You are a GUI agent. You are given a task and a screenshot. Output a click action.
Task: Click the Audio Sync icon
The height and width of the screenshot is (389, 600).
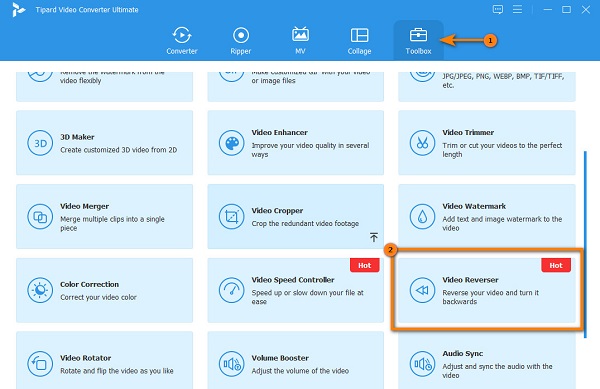(422, 364)
